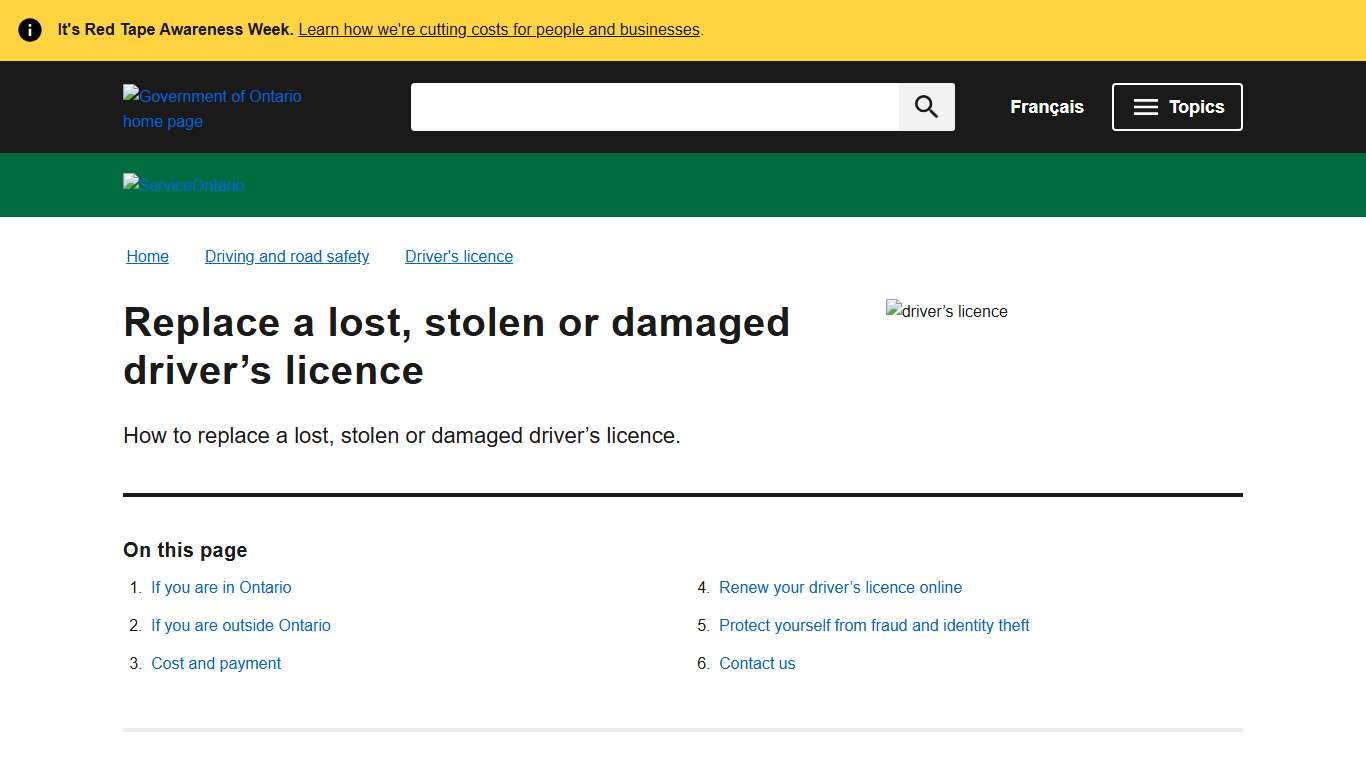Open the Driver's licence breadcrumb link
1366x768 pixels.
coord(458,256)
